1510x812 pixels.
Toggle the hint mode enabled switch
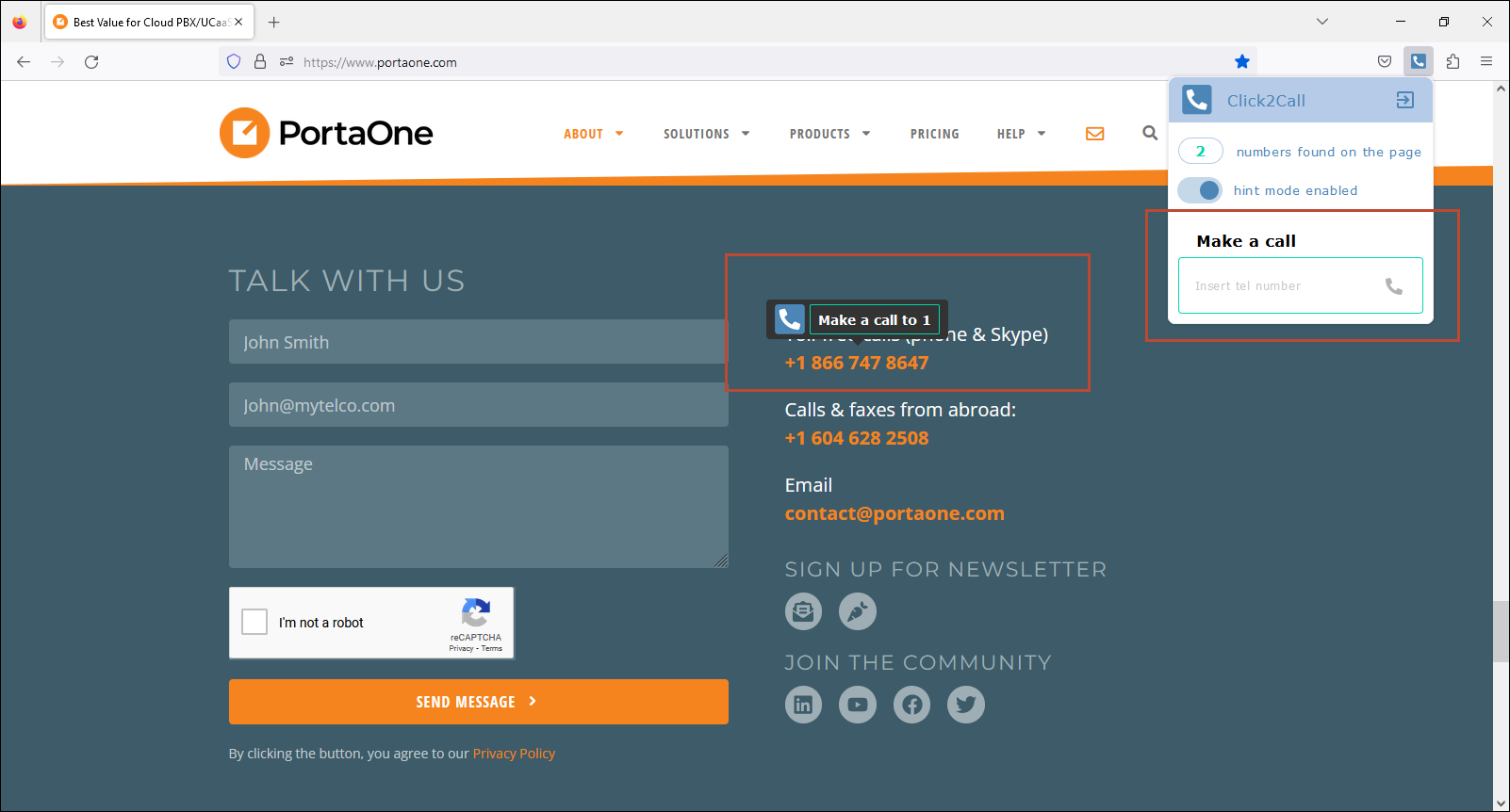click(1200, 190)
